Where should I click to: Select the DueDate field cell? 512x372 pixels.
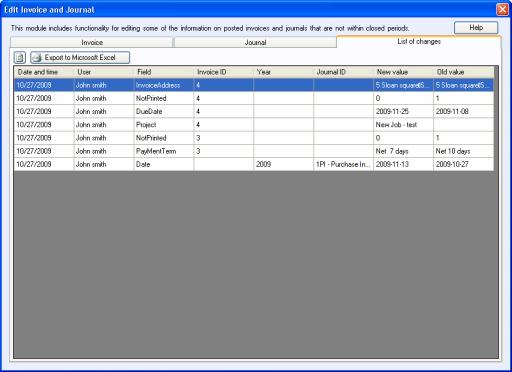pos(164,112)
